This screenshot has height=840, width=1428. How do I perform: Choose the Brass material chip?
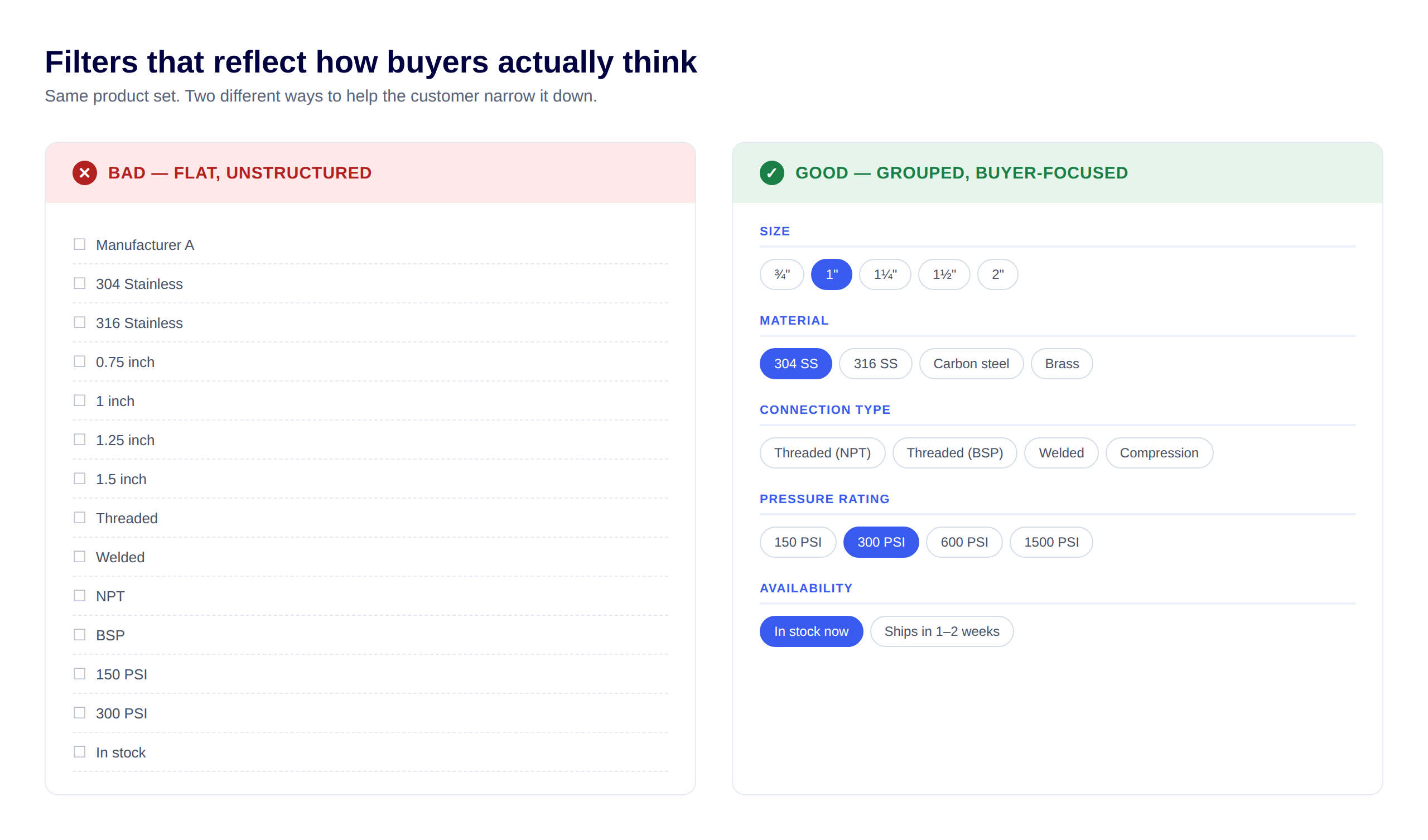point(1062,364)
